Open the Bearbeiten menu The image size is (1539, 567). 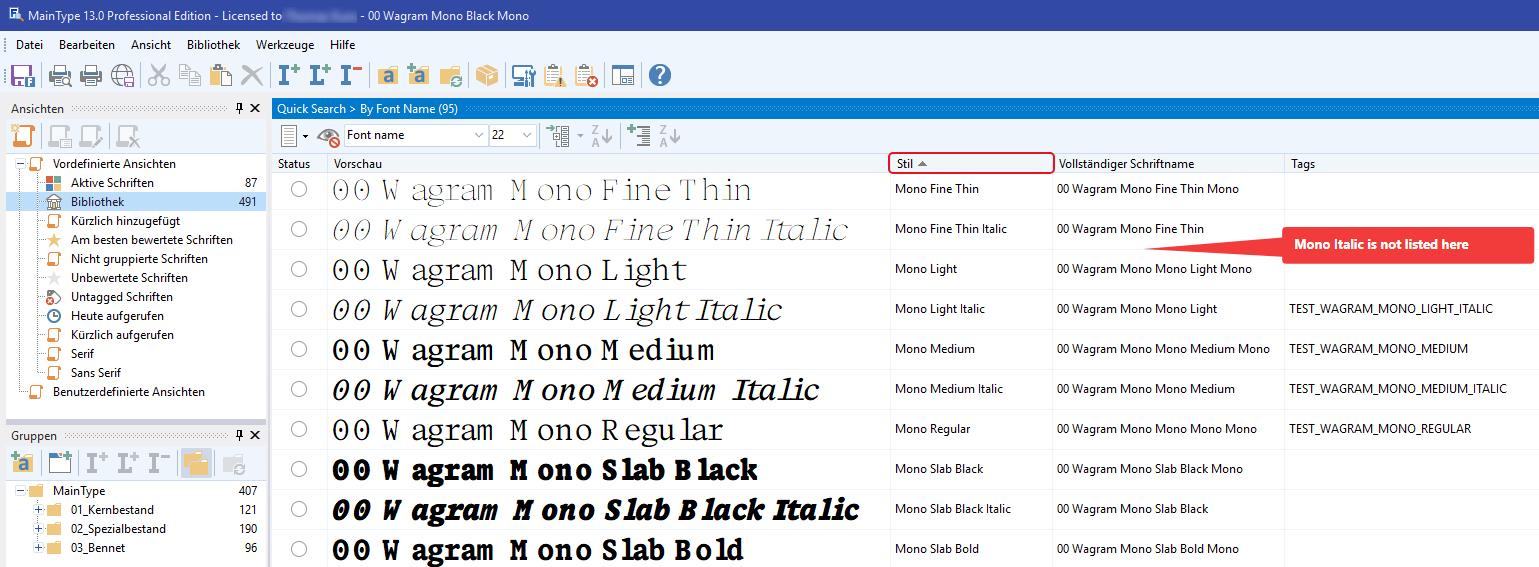pyautogui.click(x=87, y=45)
